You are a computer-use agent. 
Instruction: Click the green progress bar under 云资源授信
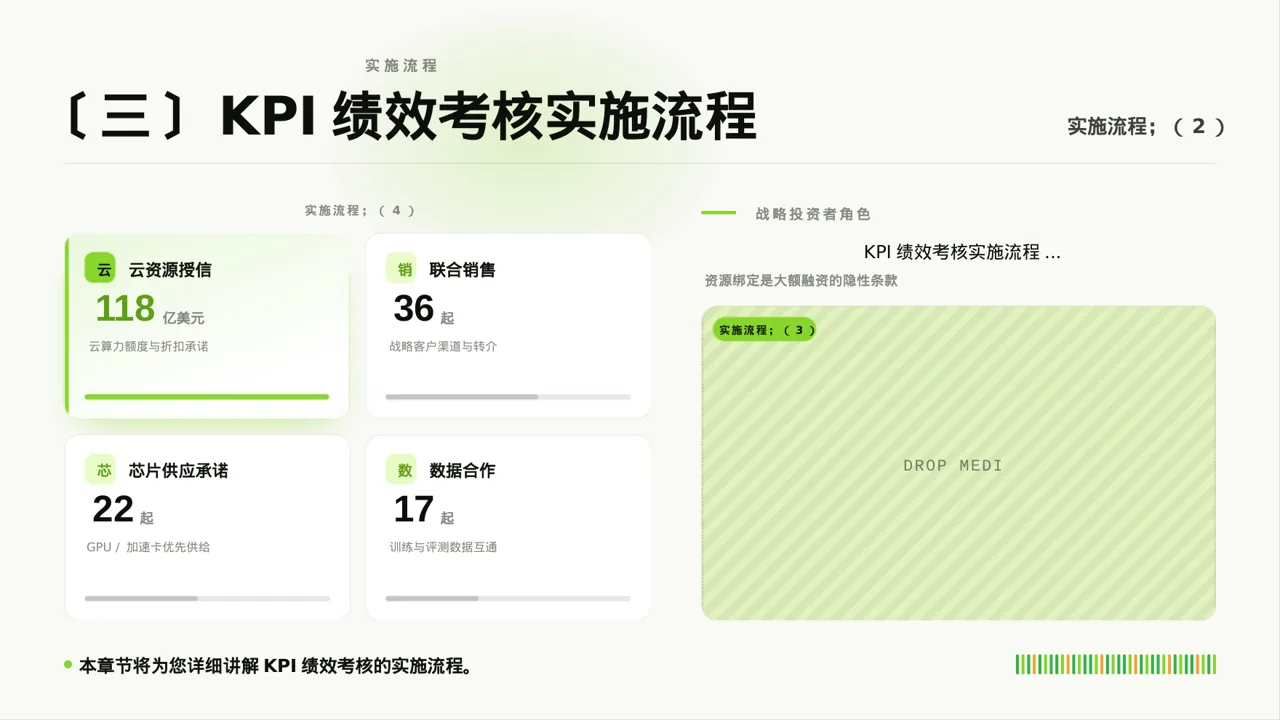[x=207, y=397]
